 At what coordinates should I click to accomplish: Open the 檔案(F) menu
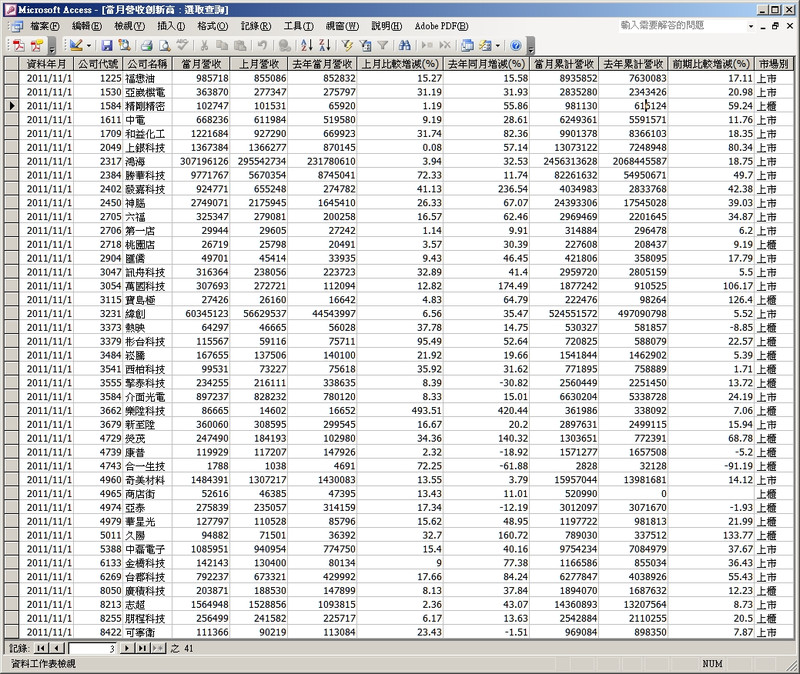pos(44,26)
